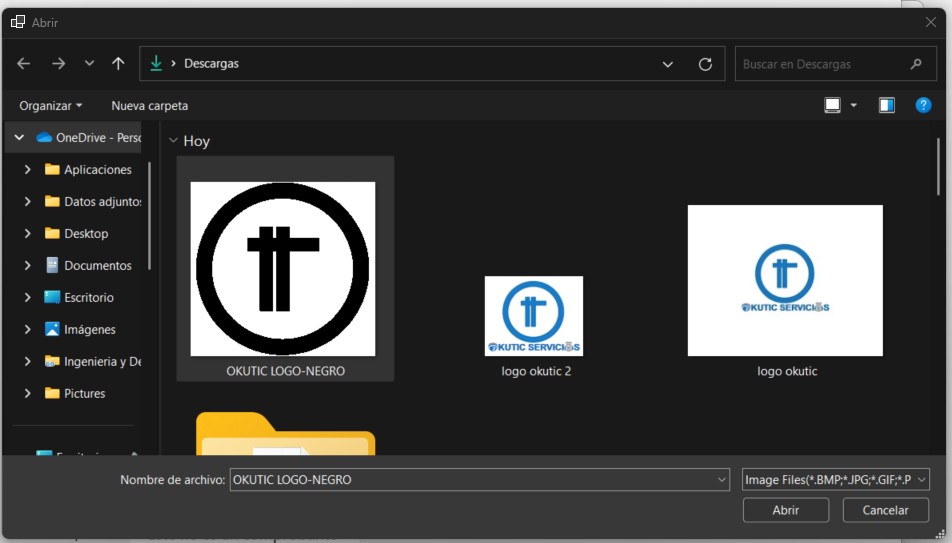This screenshot has height=543, width=952.
Task: Expand the Aplicaciones folder tree node
Action: 28,170
